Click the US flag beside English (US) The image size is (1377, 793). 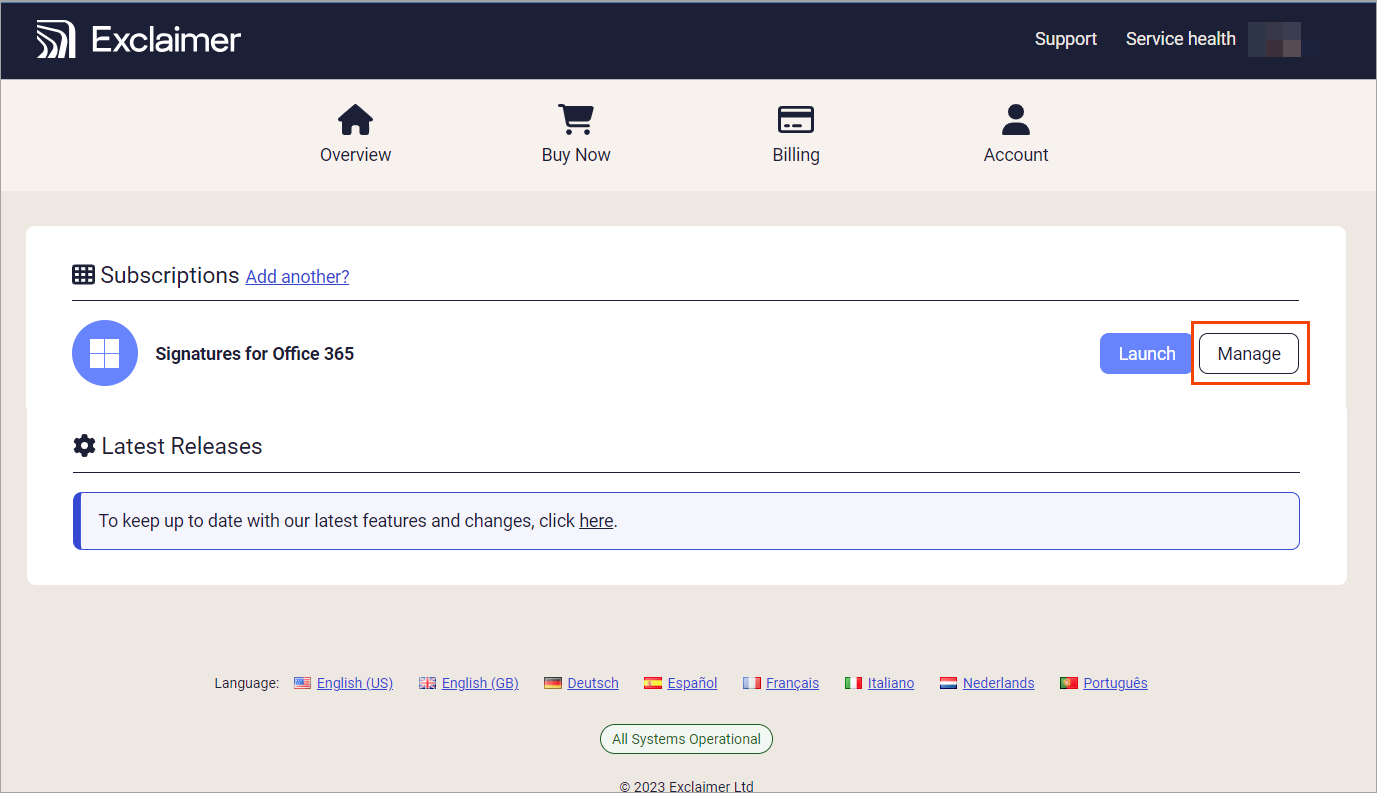click(303, 682)
